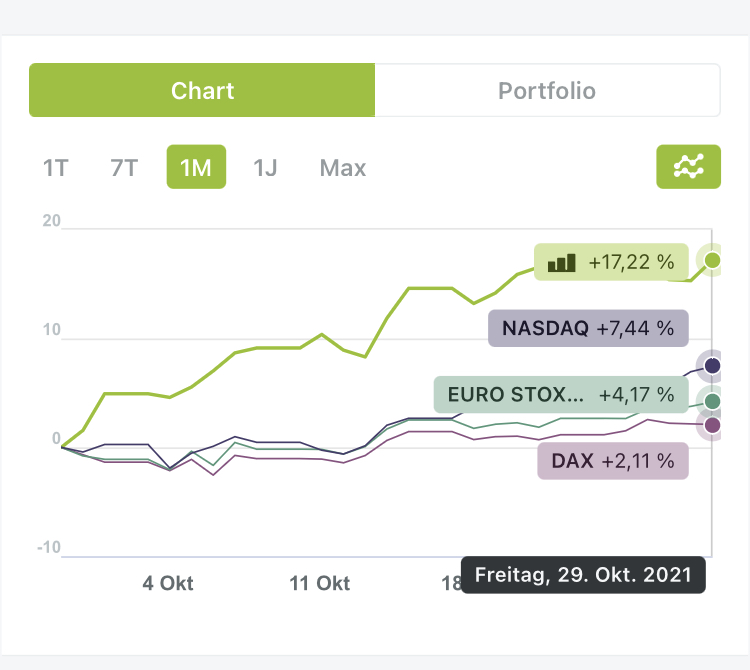Select the 1T time range
The image size is (750, 670).
click(x=55, y=168)
